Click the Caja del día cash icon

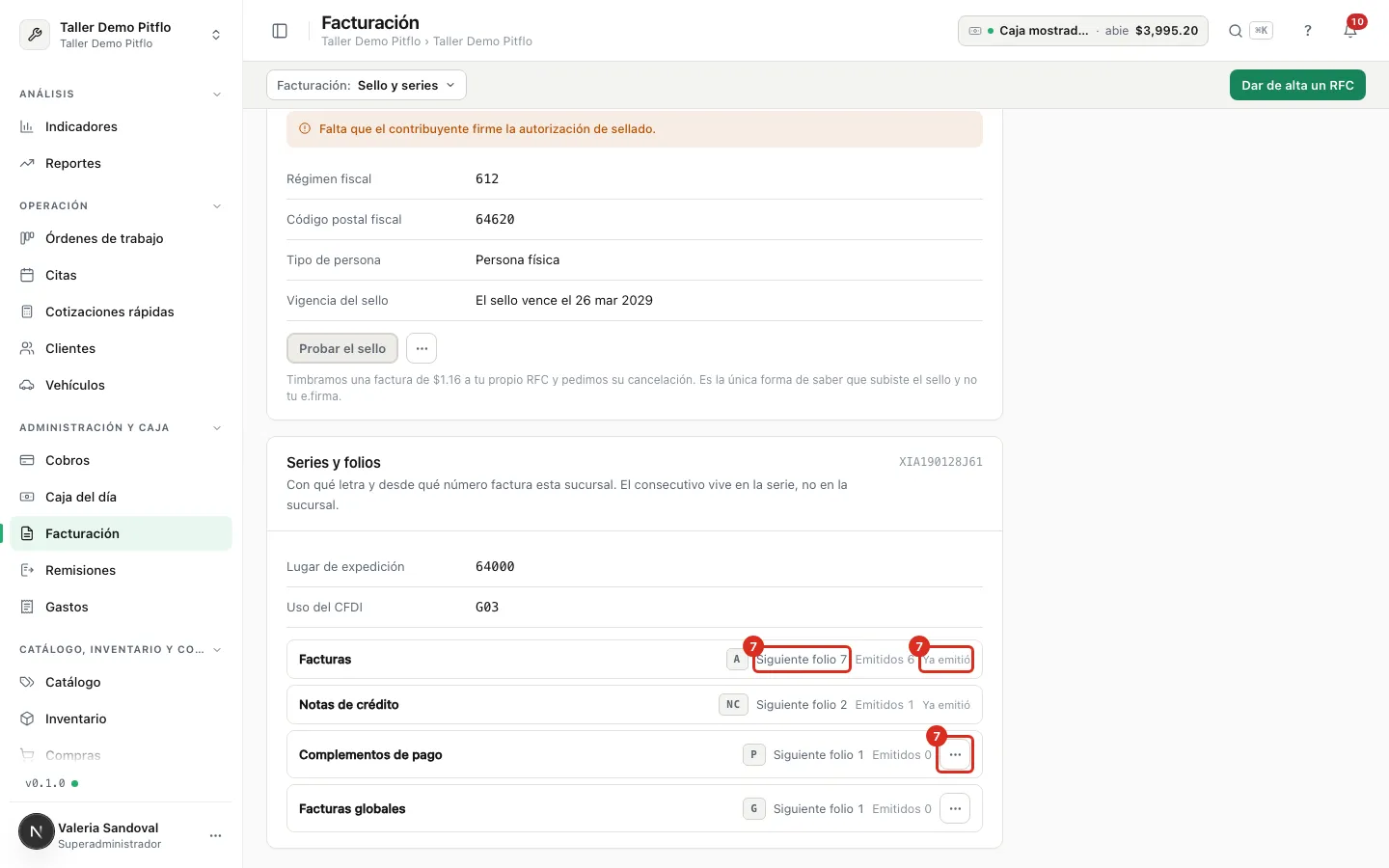tap(27, 497)
